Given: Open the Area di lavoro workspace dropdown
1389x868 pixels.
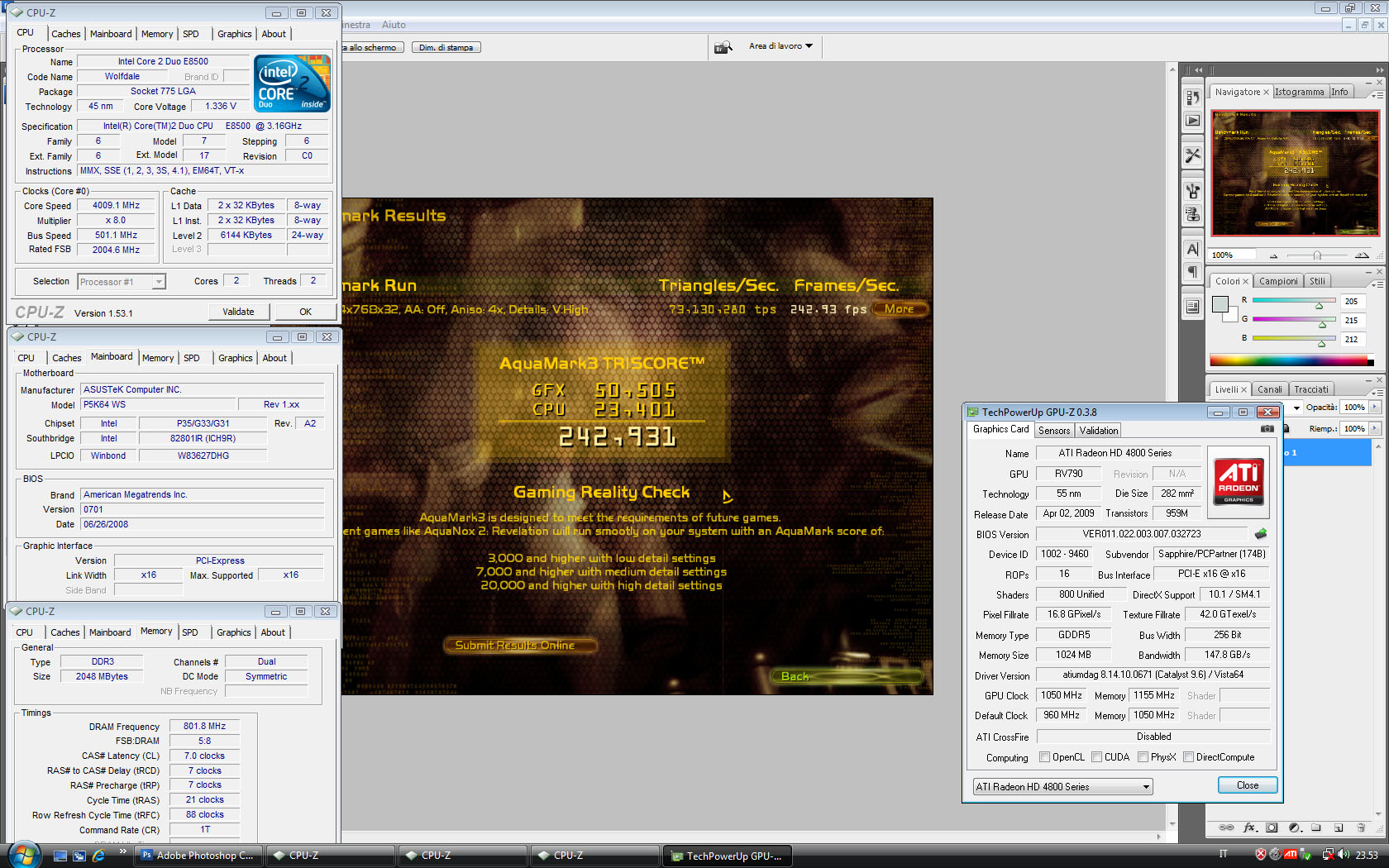Looking at the screenshot, I should pos(780,46).
